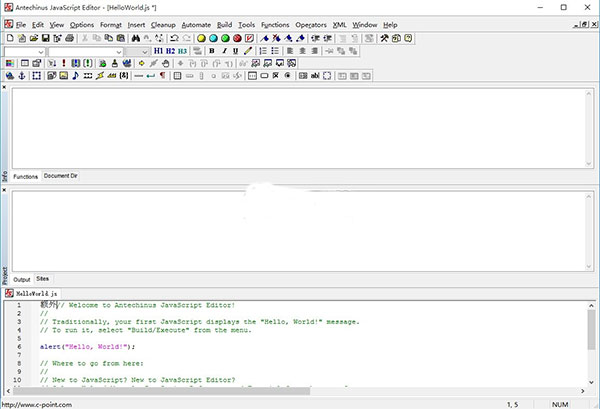Open the first style dropdown

coord(41,51)
